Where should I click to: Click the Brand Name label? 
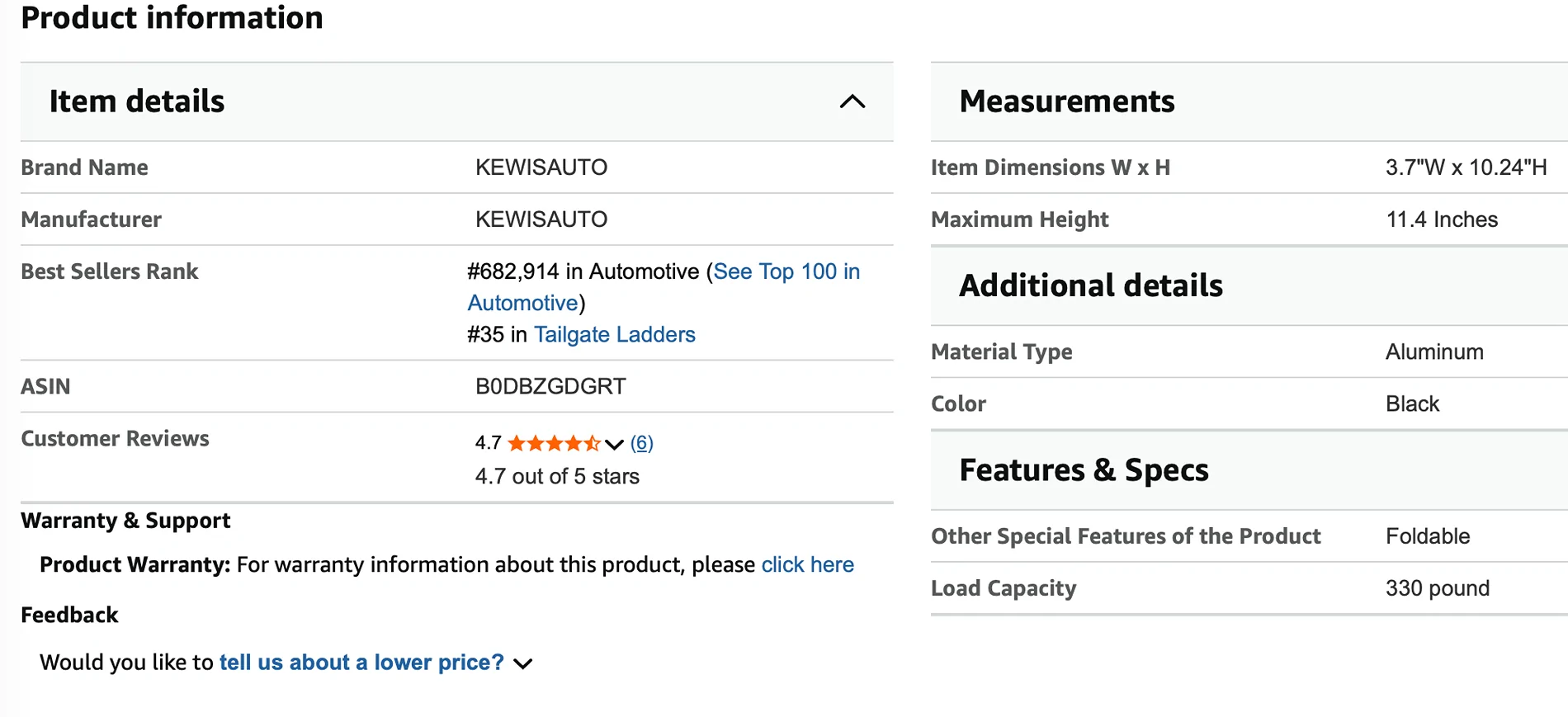click(84, 167)
